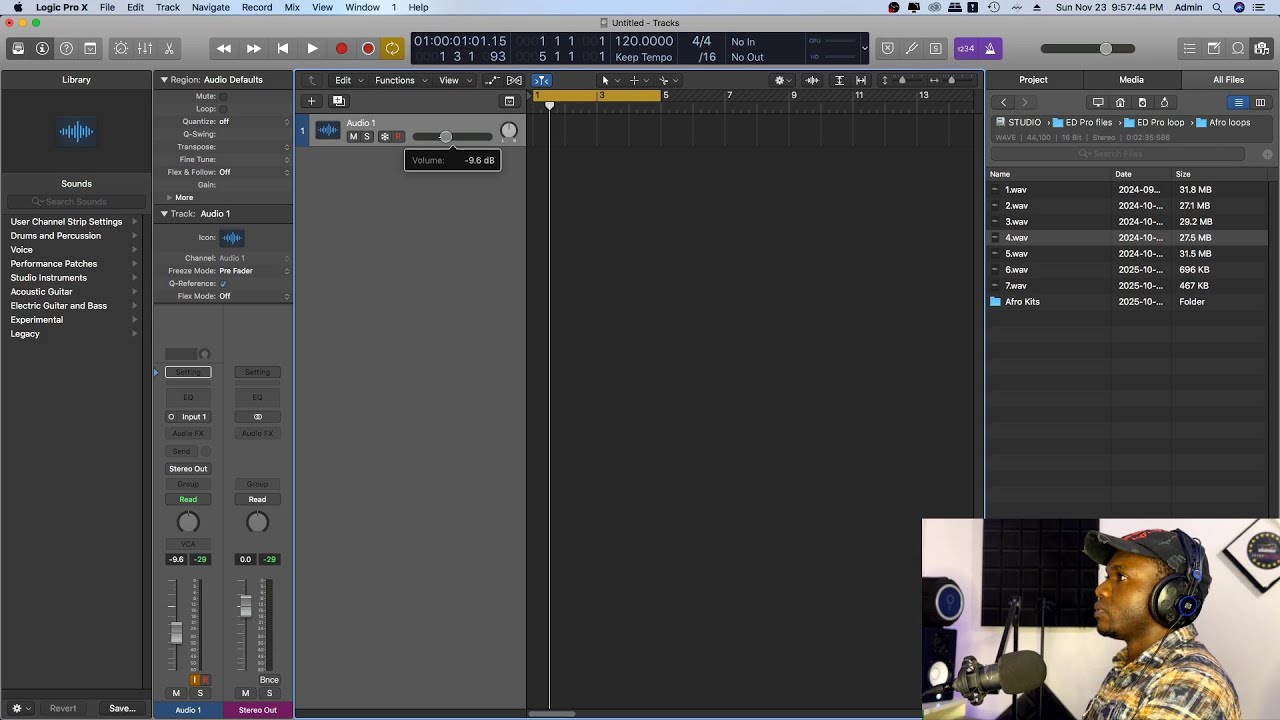Mute Audio 1 track in track header

(x=353, y=137)
